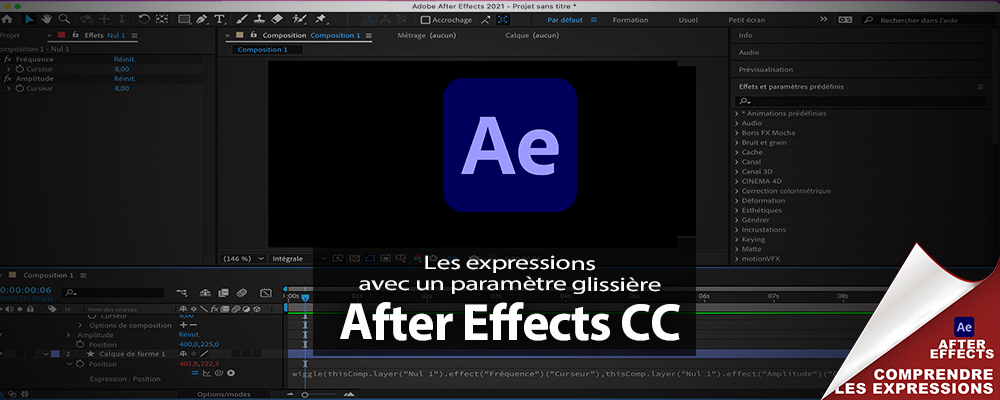Viewport: 1000px width, 400px height.
Task: Select the Type text tool
Action: [x=219, y=19]
